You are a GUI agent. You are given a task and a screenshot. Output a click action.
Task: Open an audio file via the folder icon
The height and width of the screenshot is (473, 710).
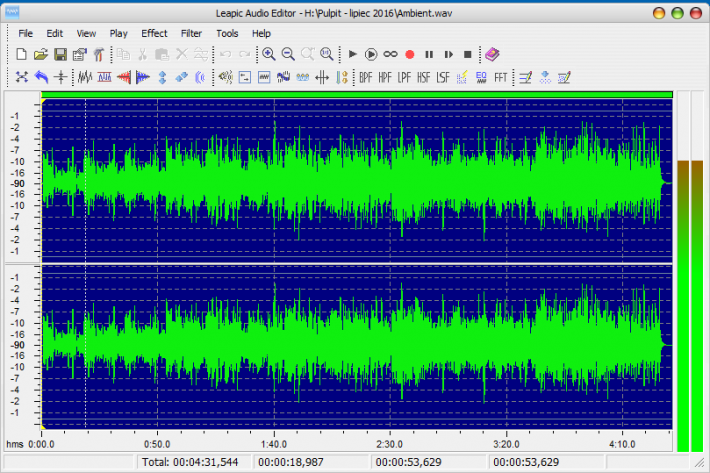pyautogui.click(x=40, y=55)
